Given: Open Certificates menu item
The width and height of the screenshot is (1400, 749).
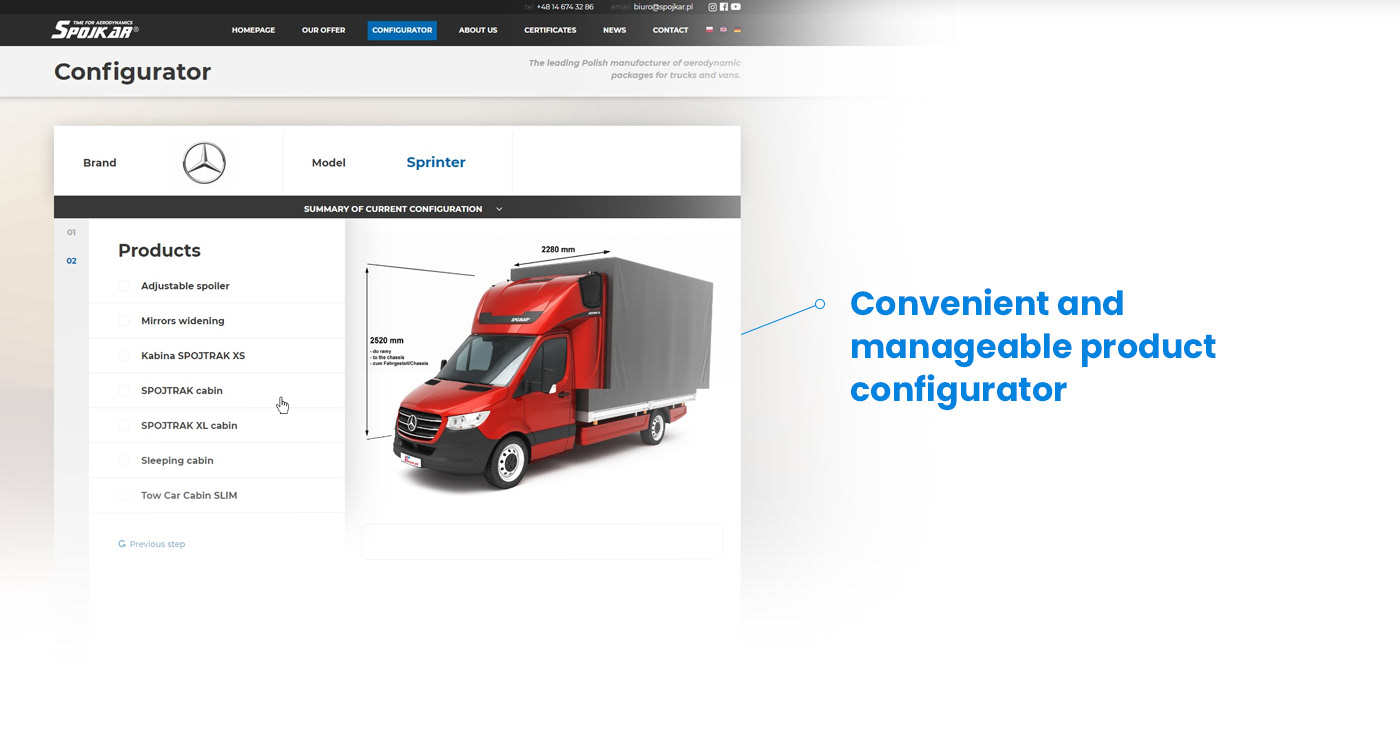Looking at the screenshot, I should point(550,30).
